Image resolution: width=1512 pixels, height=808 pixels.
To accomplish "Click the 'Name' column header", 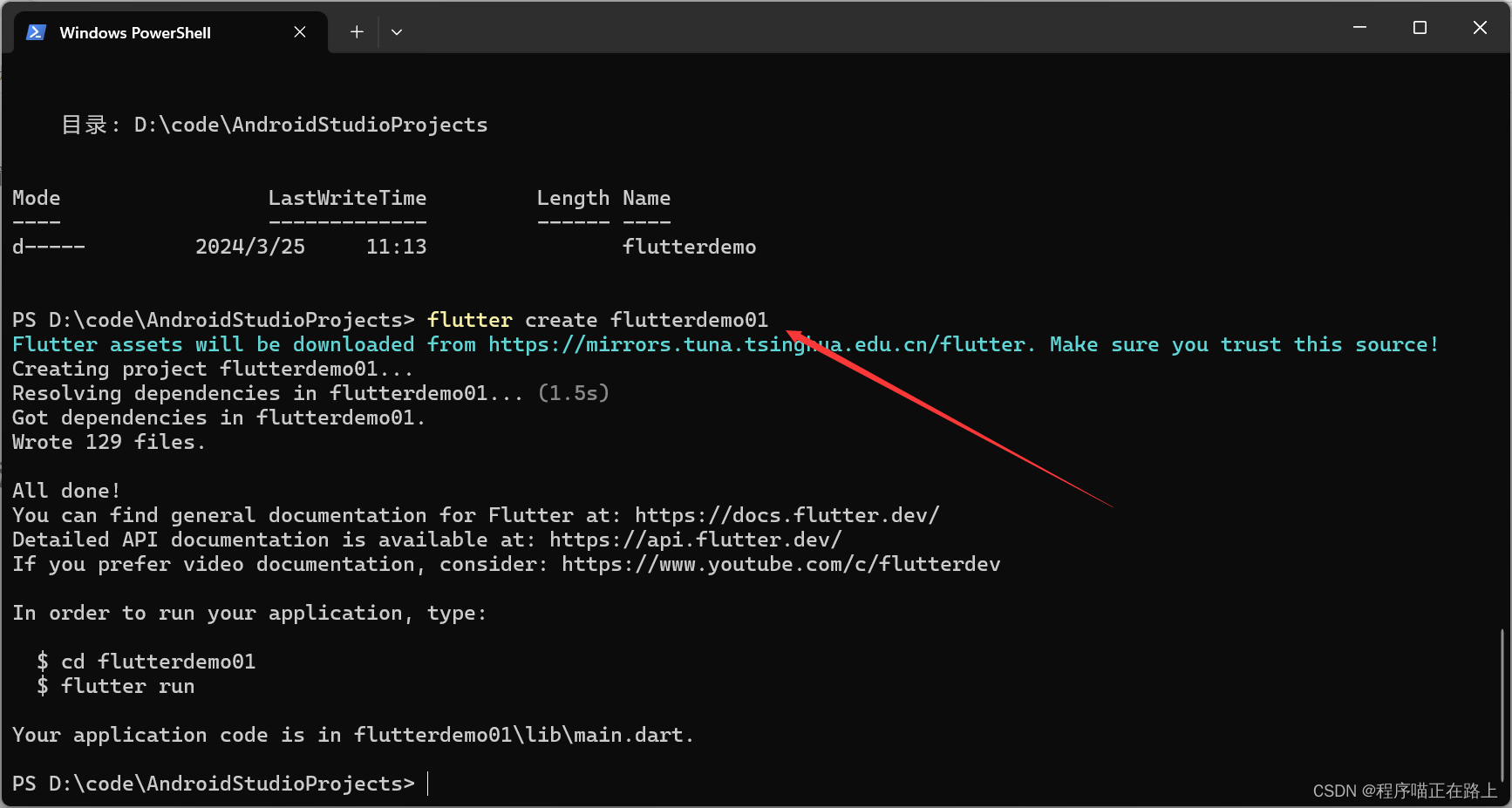I will click(646, 199).
